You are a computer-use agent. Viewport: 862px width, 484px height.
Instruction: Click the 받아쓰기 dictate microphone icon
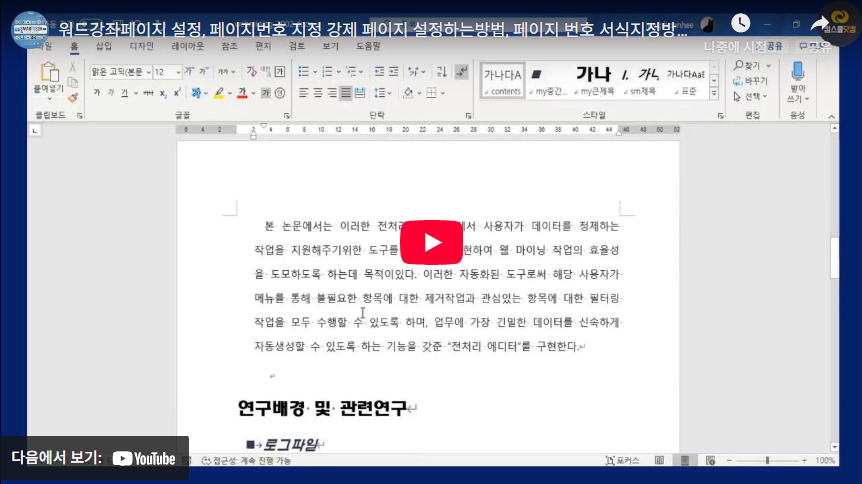click(x=797, y=72)
